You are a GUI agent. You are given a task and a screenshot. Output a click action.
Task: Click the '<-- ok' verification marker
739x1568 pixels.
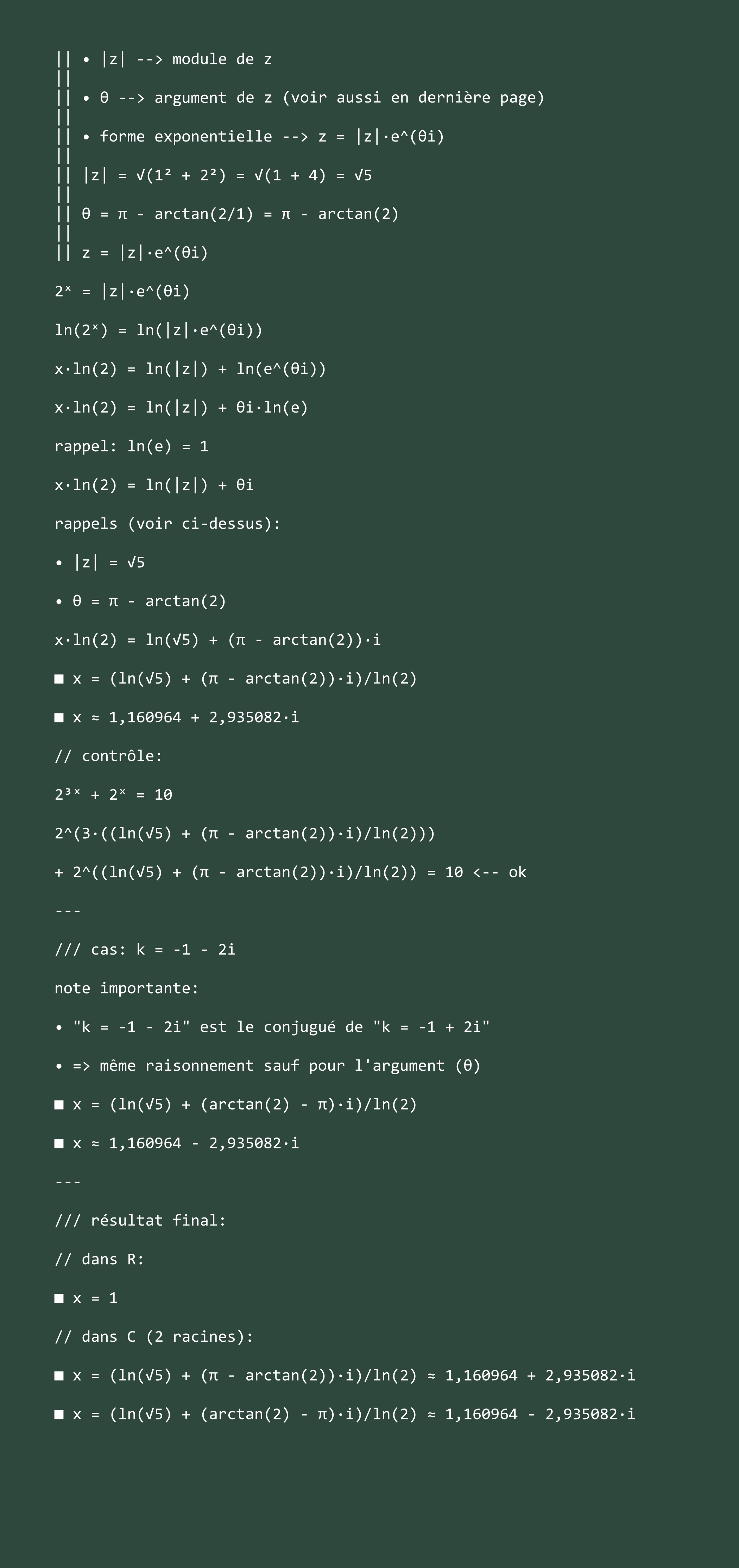point(499,872)
